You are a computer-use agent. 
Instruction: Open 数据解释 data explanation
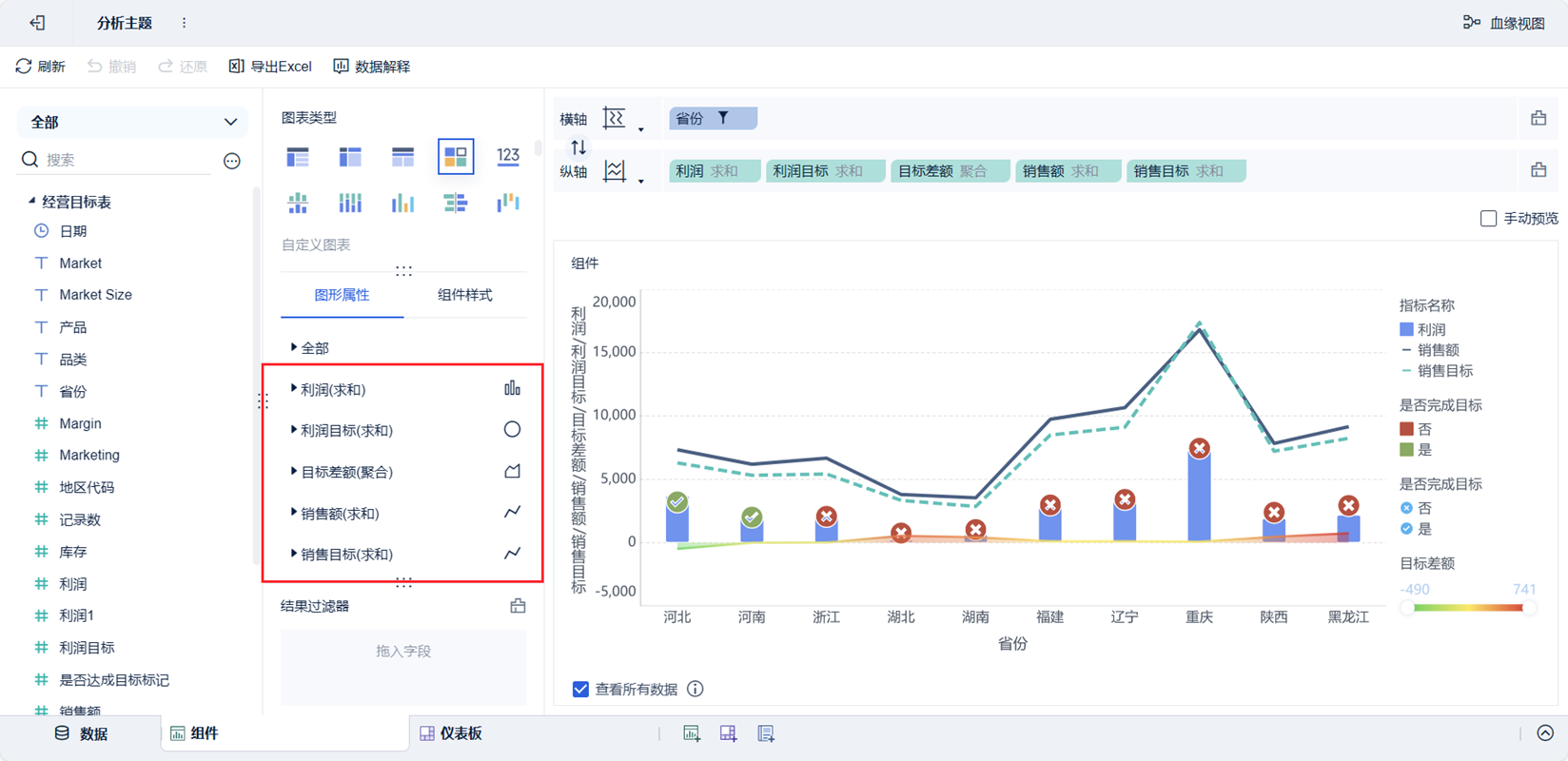pos(372,67)
